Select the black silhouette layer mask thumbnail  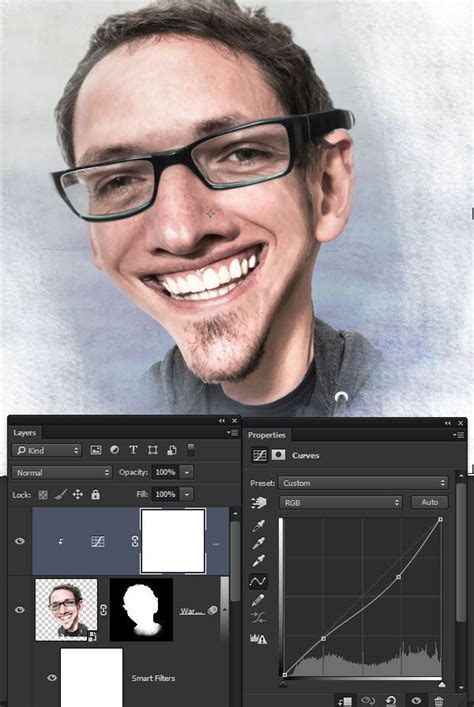click(141, 610)
